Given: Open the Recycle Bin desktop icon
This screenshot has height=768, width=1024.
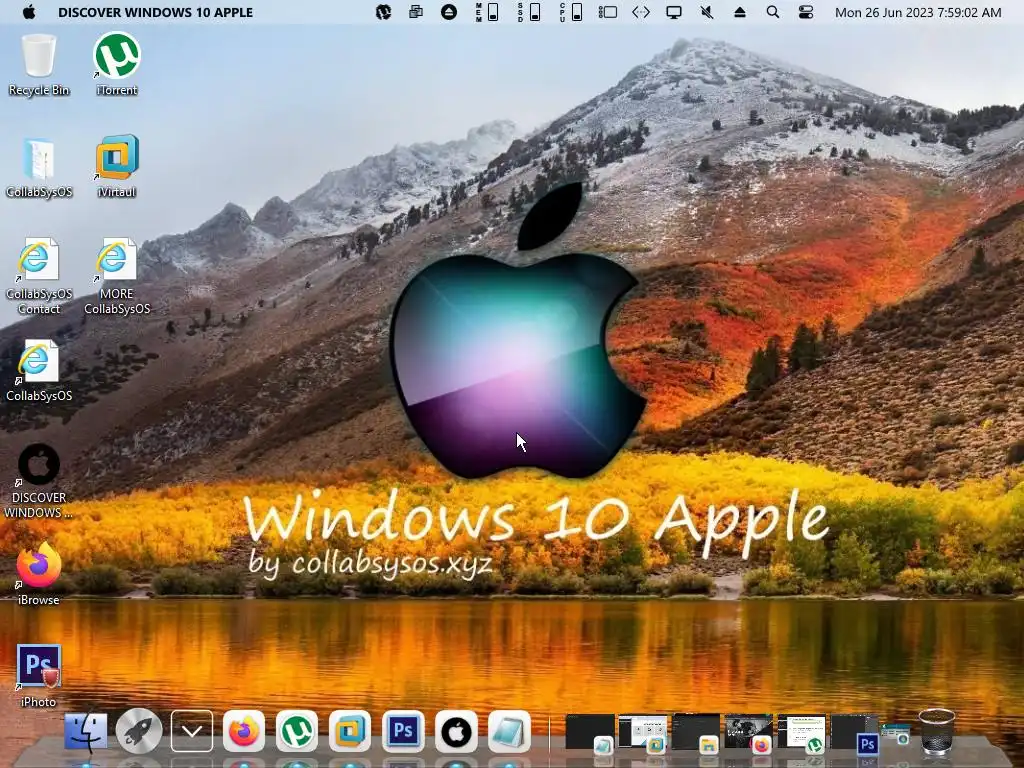Looking at the screenshot, I should (39, 64).
